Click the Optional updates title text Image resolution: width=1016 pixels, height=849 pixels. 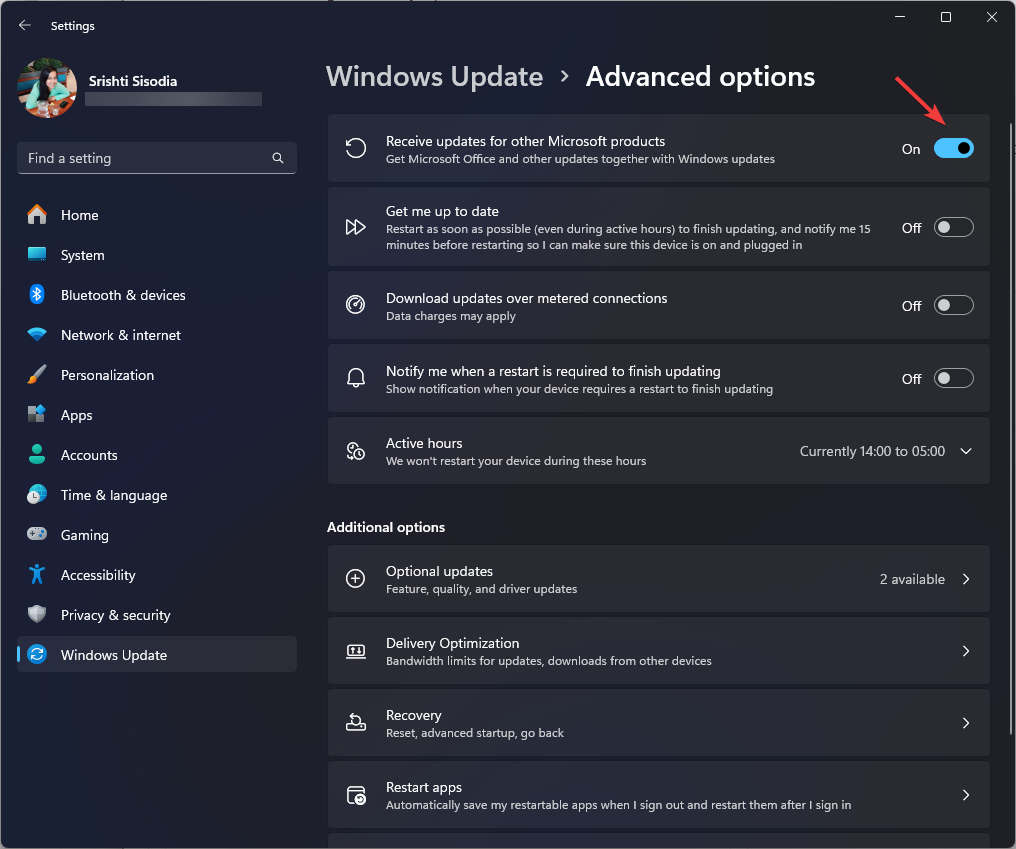tap(439, 572)
